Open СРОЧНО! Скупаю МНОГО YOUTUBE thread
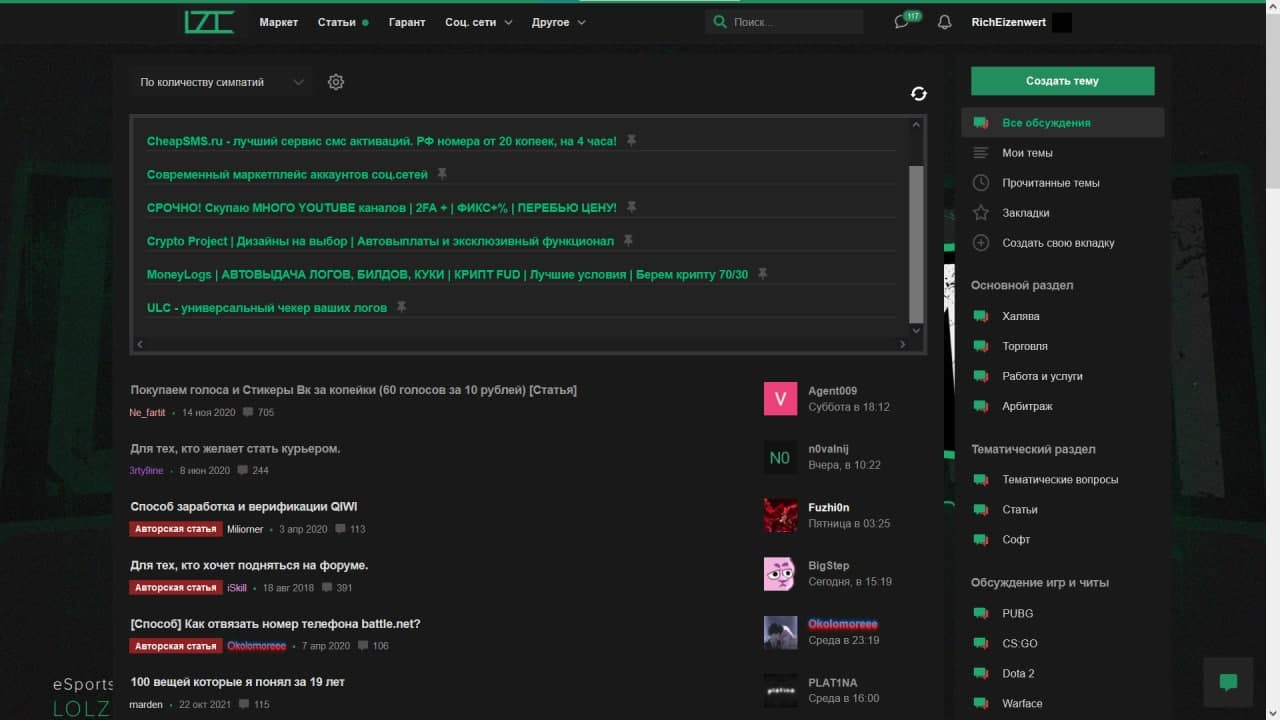This screenshot has width=1280, height=720. pyautogui.click(x=381, y=207)
